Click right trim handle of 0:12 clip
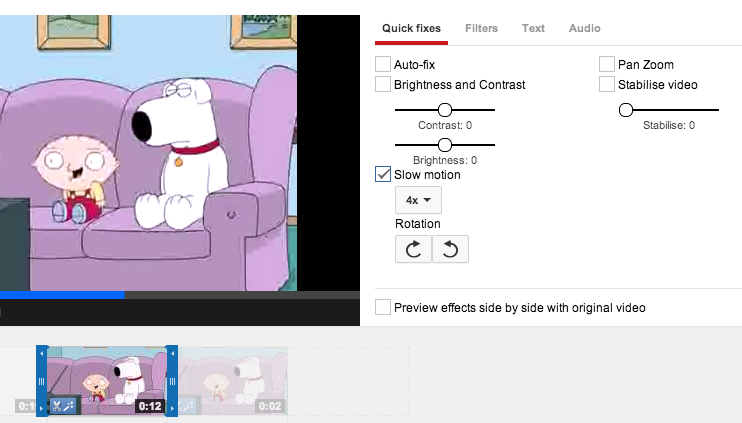Screen dimensions: 742x423 pos(172,381)
